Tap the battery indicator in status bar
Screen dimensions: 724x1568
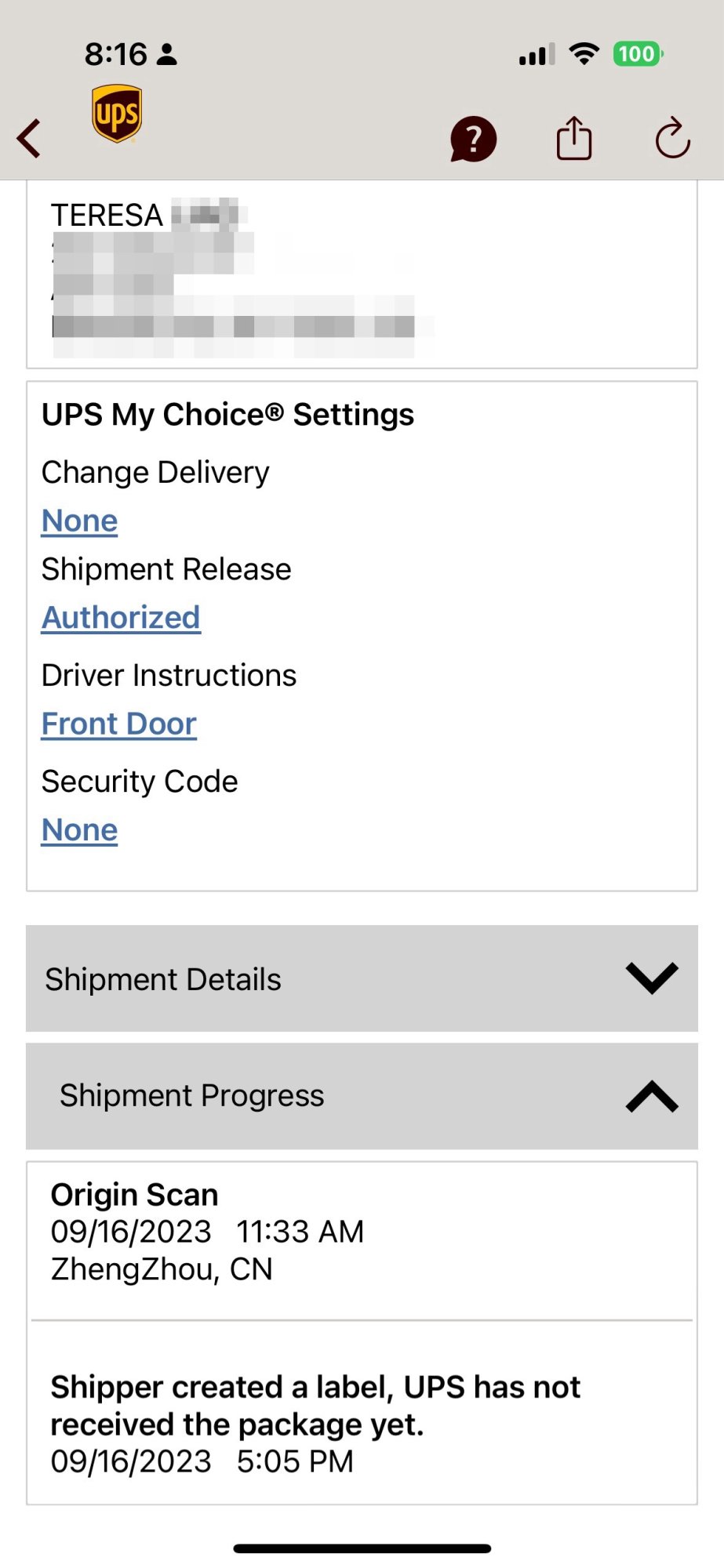pos(638,54)
